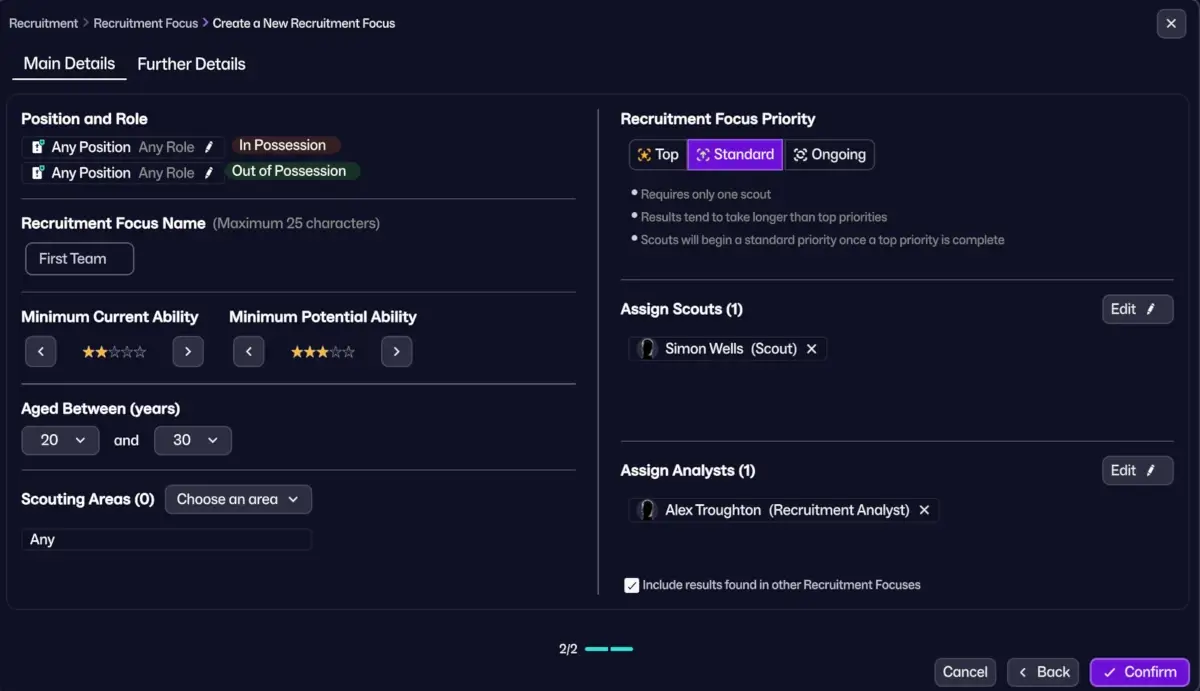This screenshot has width=1200, height=691.
Task: Increase Minimum Potential Ability with right arrow
Action: pyautogui.click(x=397, y=351)
